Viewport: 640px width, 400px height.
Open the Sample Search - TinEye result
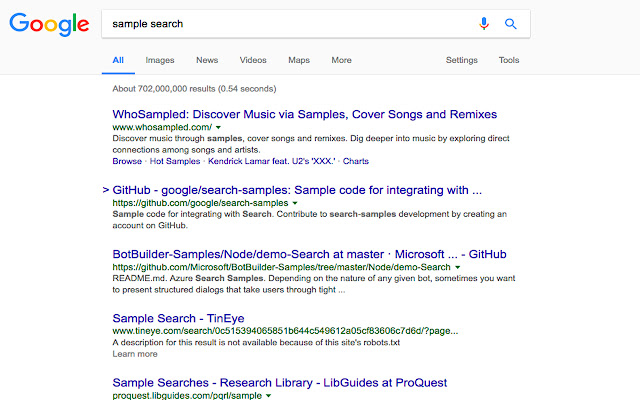(x=178, y=318)
